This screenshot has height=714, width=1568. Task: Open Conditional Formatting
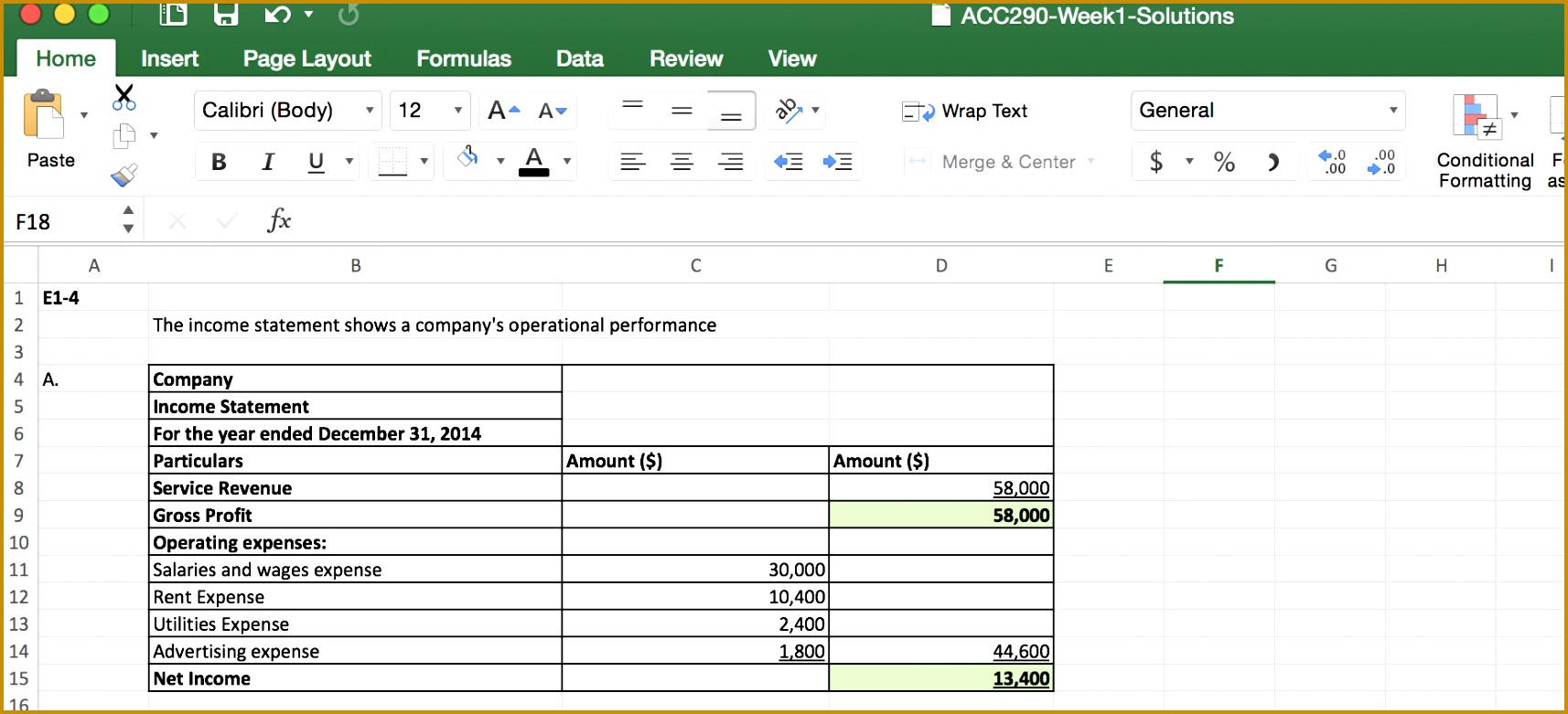click(x=1484, y=142)
